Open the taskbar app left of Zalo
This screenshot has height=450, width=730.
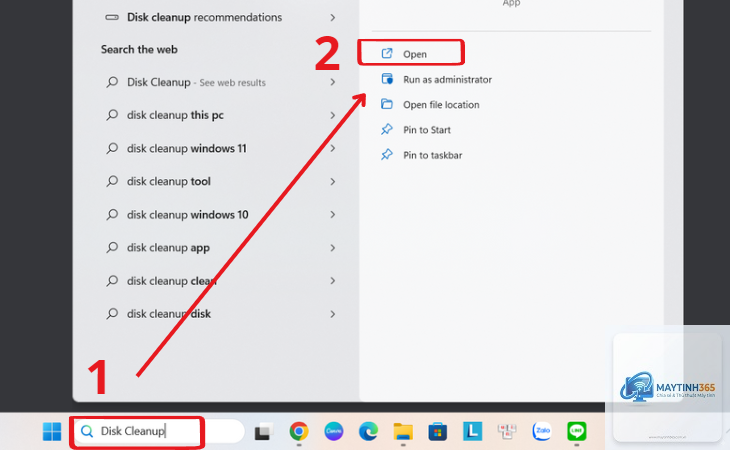pyautogui.click(x=507, y=431)
